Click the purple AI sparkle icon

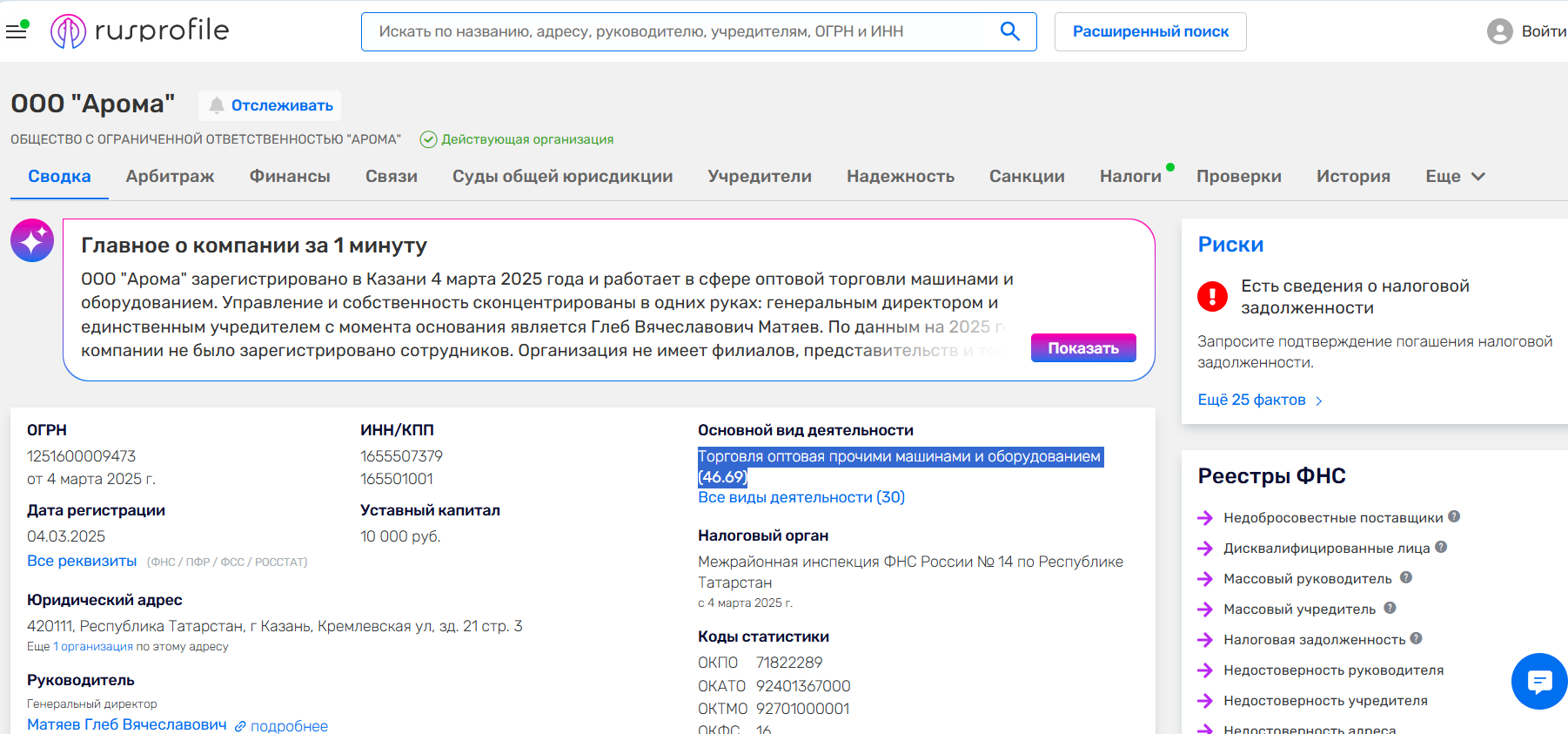point(32,240)
